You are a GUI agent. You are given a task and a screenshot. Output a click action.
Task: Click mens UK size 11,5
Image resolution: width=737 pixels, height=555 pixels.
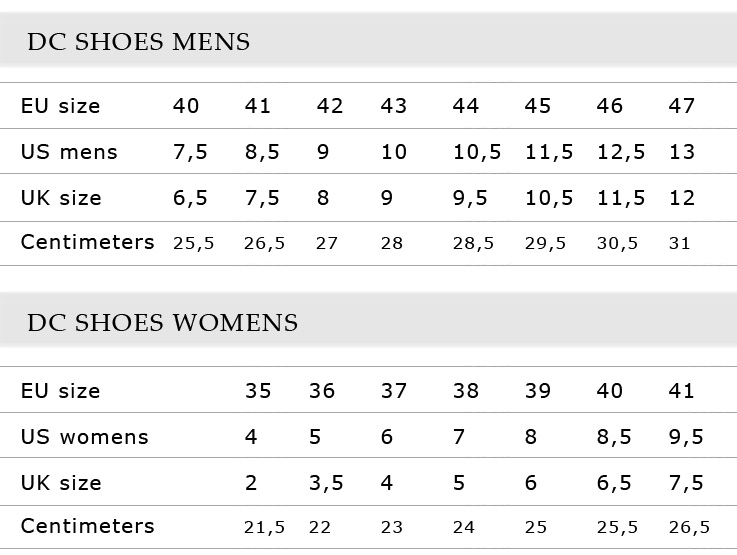click(x=620, y=198)
